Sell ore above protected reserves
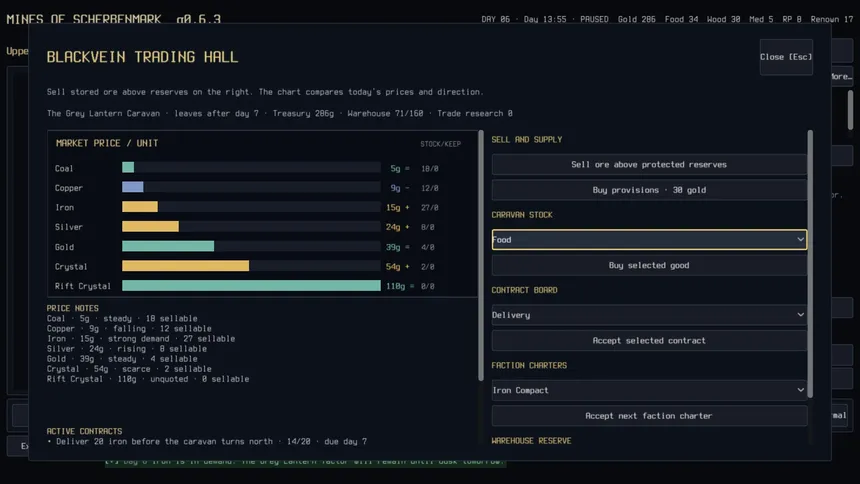 [649, 165]
